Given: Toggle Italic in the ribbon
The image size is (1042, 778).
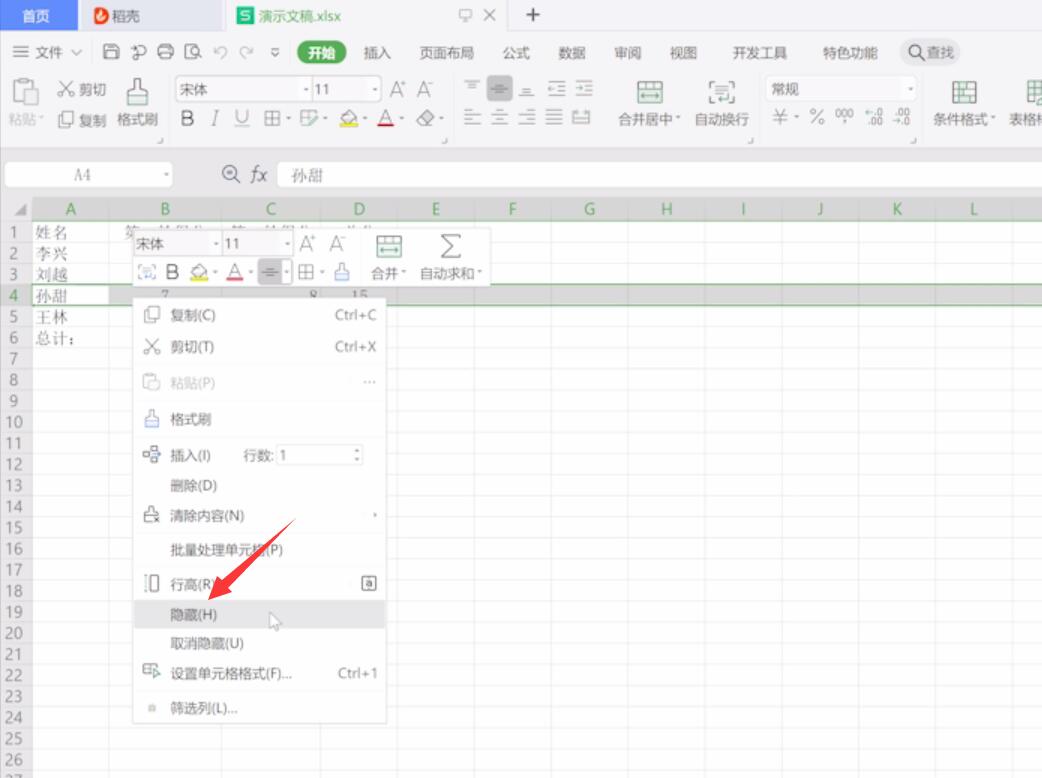Looking at the screenshot, I should point(214,119).
